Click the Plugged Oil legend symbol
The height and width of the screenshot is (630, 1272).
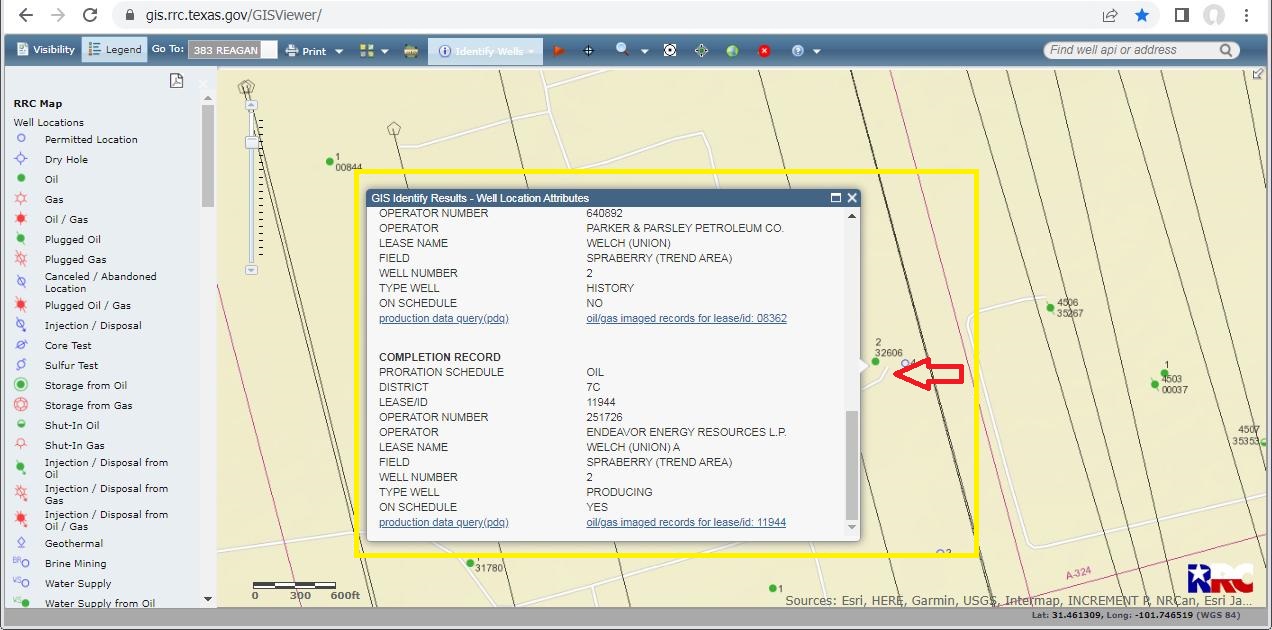pyautogui.click(x=21, y=239)
